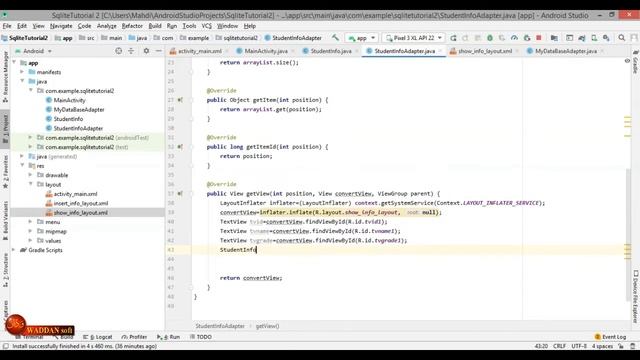Click the Make Project hammer icon

pyautogui.click(x=335, y=38)
